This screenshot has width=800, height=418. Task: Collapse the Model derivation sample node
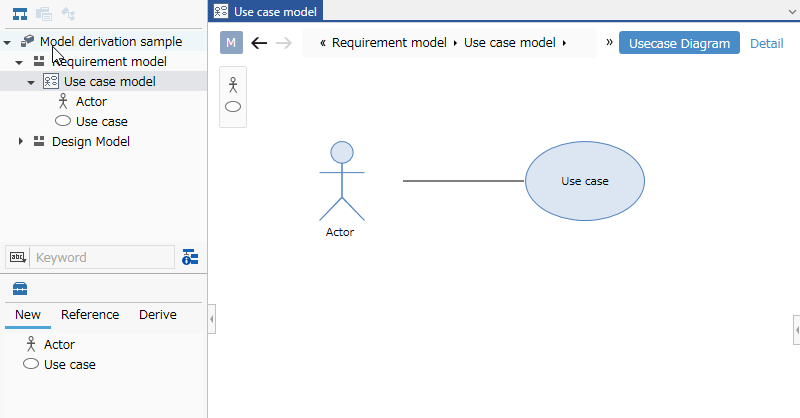[7, 42]
